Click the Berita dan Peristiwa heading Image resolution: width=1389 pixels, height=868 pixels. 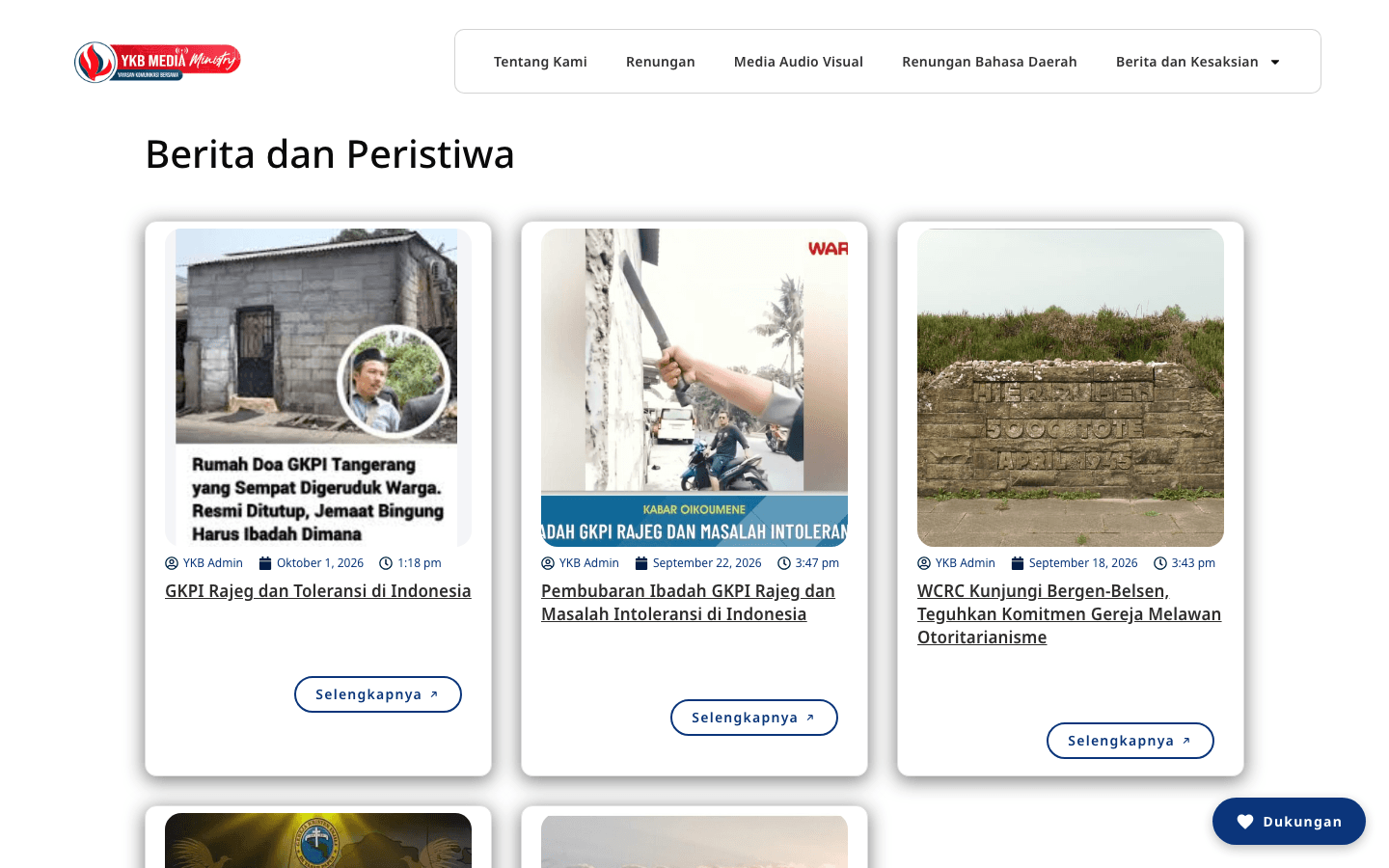330,154
